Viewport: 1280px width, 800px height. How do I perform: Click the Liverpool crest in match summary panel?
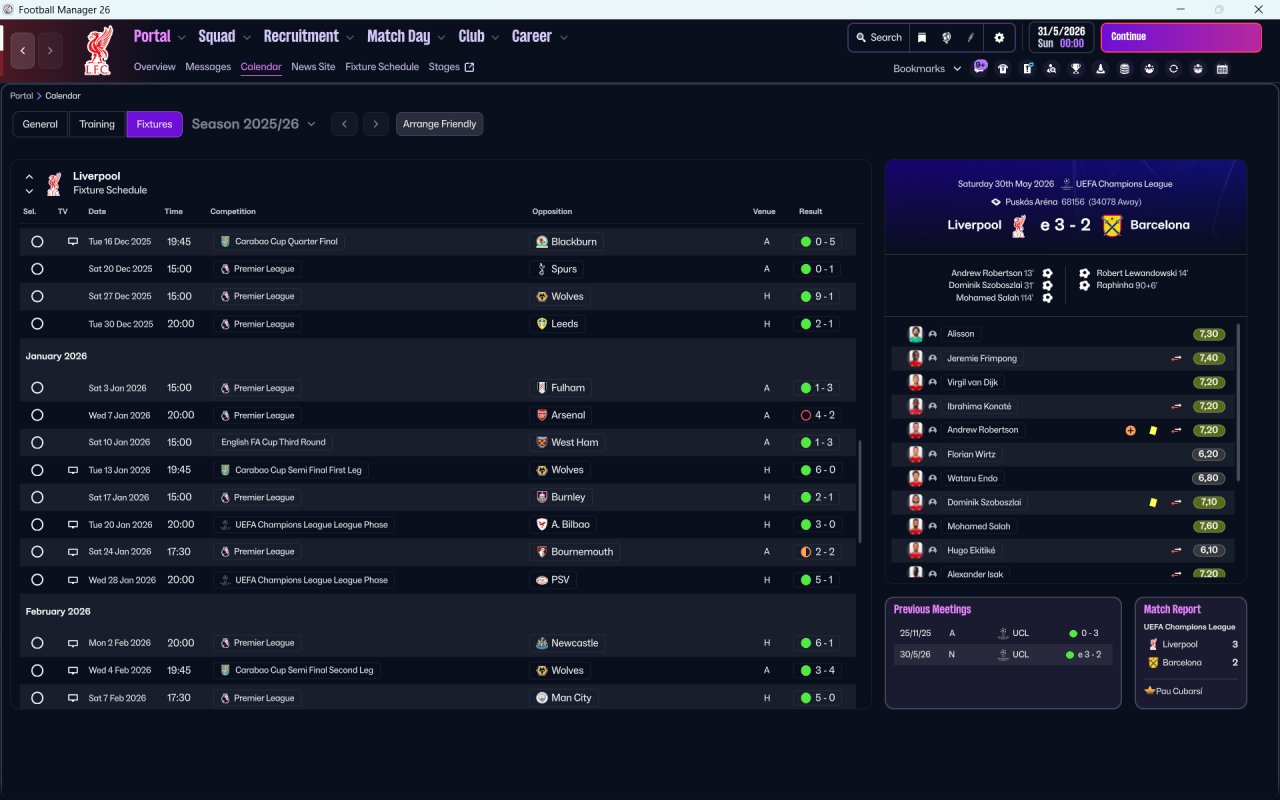(x=1020, y=225)
